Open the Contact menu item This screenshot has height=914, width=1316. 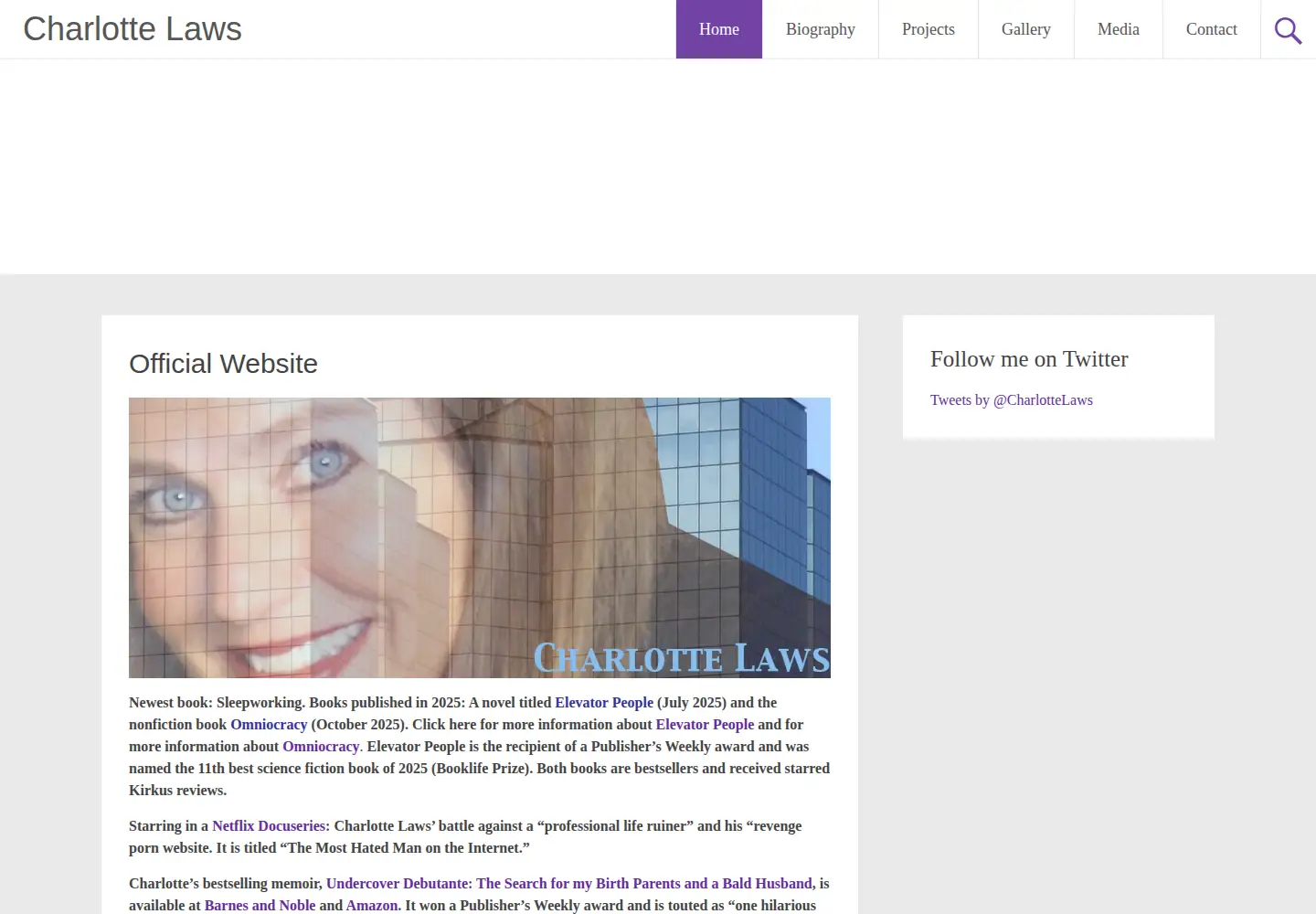(x=1212, y=29)
